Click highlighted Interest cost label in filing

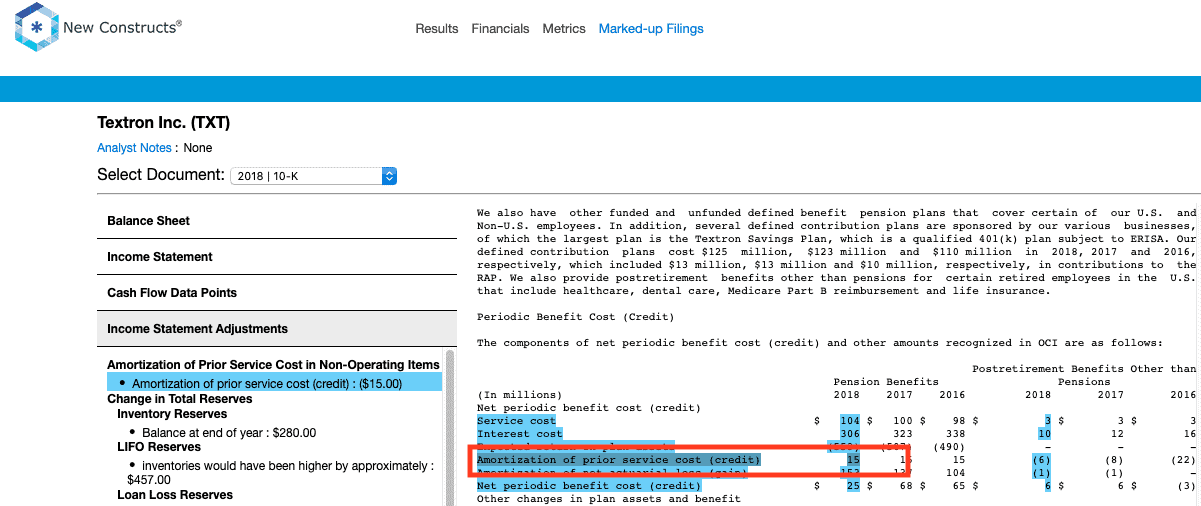[x=520, y=434]
